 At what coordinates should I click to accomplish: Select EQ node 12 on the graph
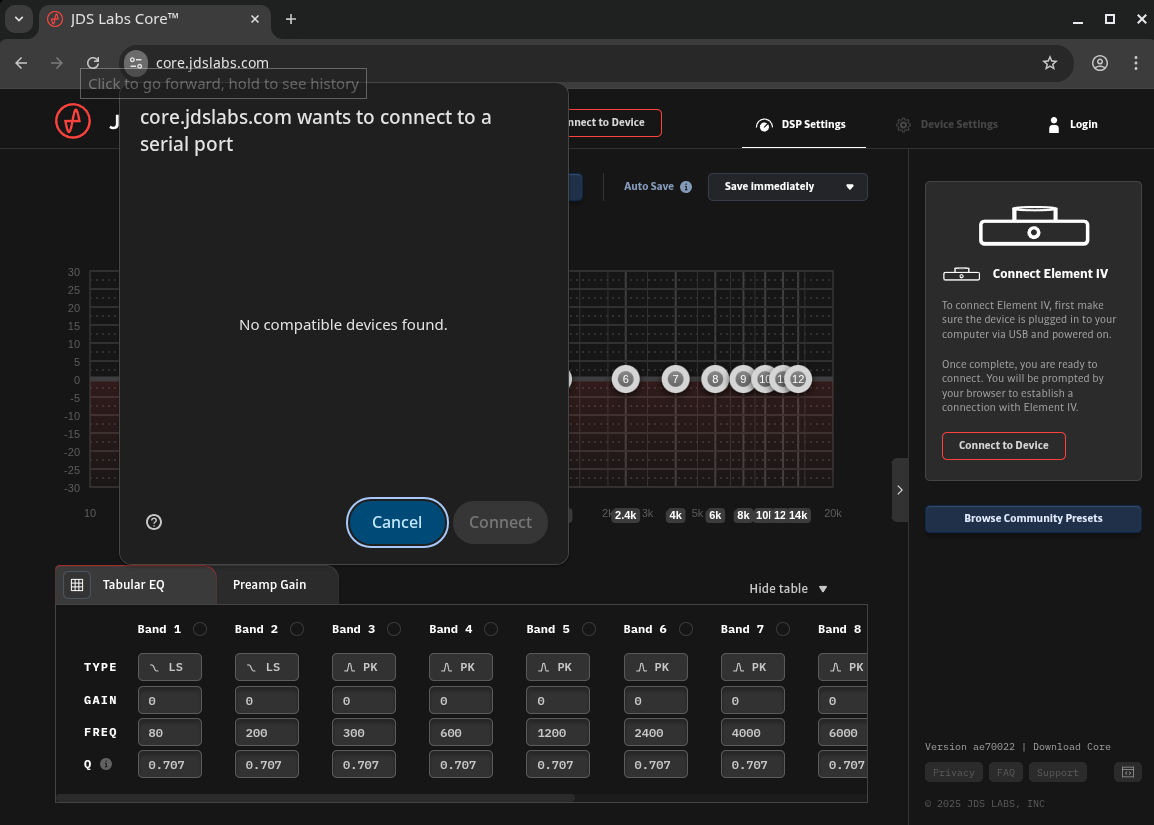coord(799,379)
